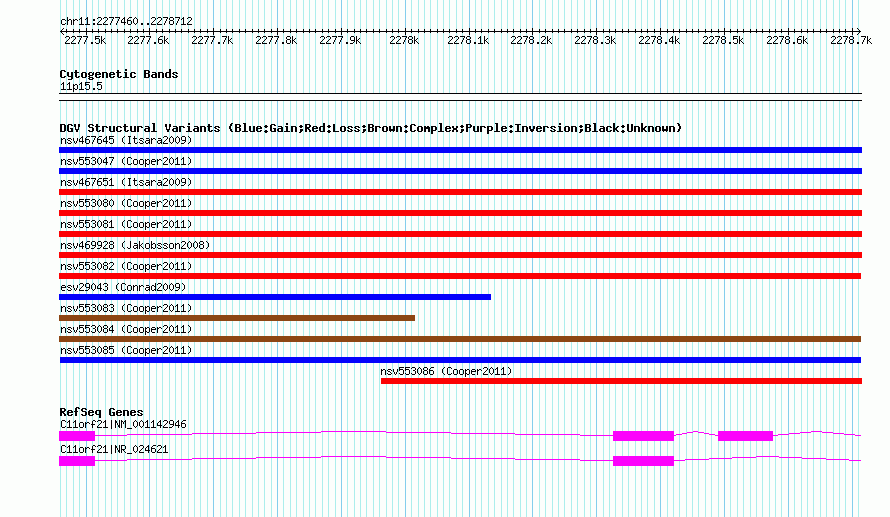Click the 2277.8k ruler tick label
Viewport: 890px width, 517px height.
coord(276,40)
